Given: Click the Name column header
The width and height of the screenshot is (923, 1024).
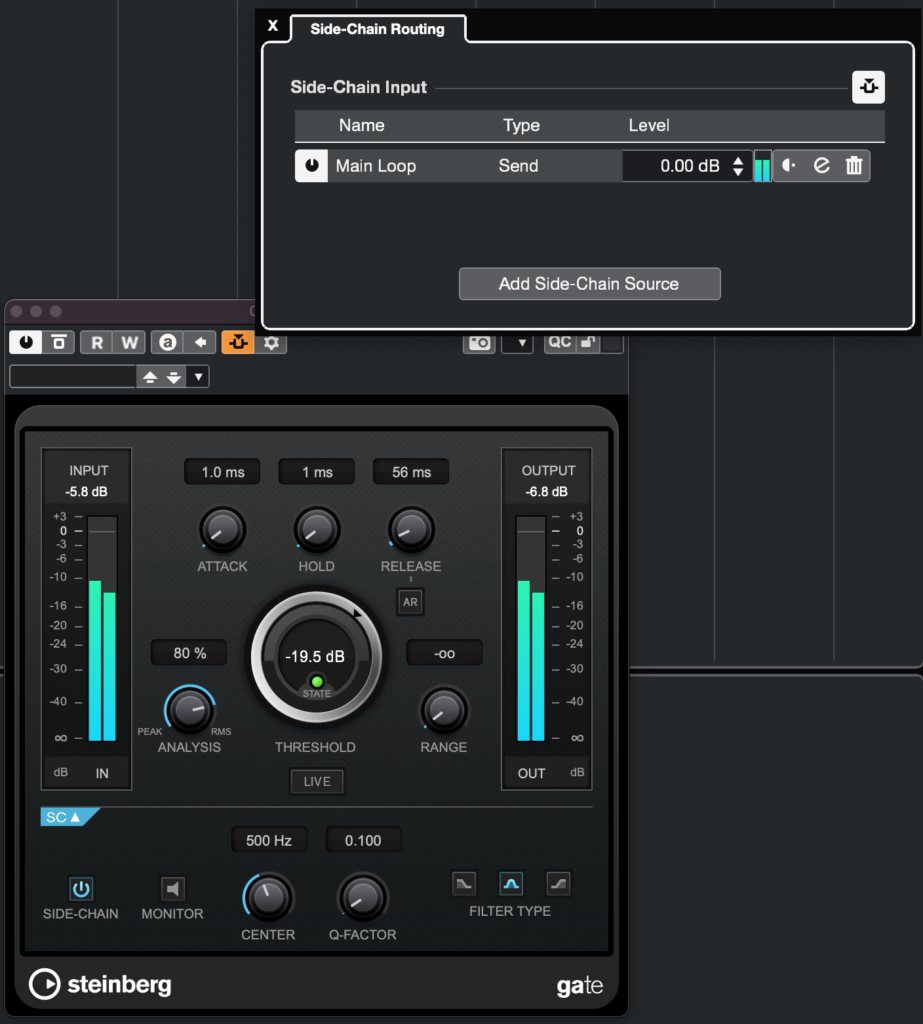Looking at the screenshot, I should [x=361, y=125].
